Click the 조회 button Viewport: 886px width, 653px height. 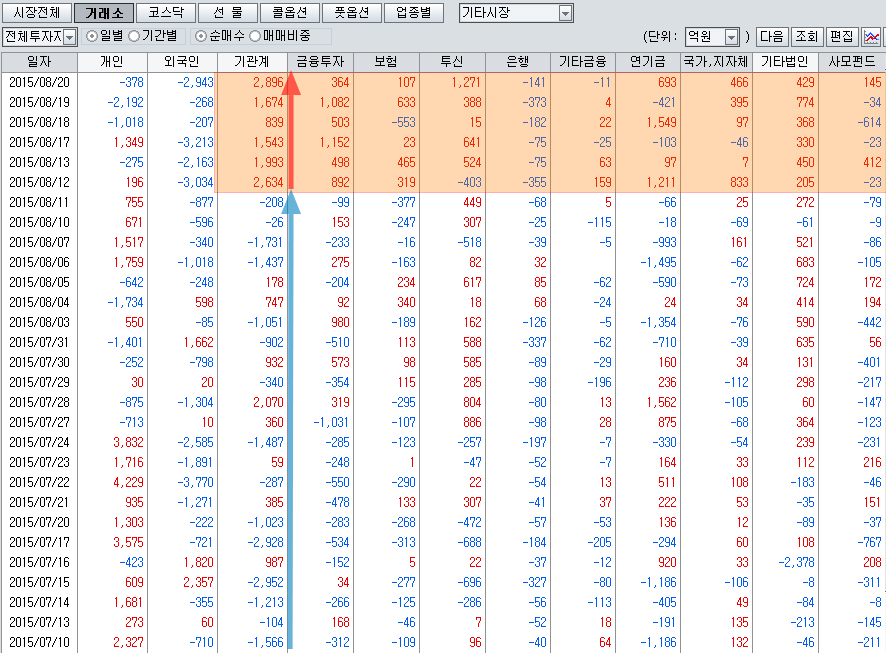[x=806, y=37]
